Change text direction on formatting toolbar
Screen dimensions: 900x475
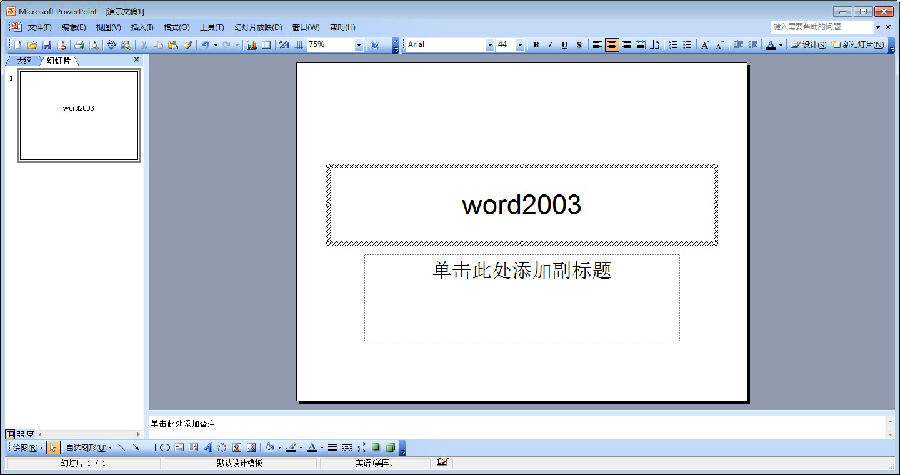click(655, 45)
